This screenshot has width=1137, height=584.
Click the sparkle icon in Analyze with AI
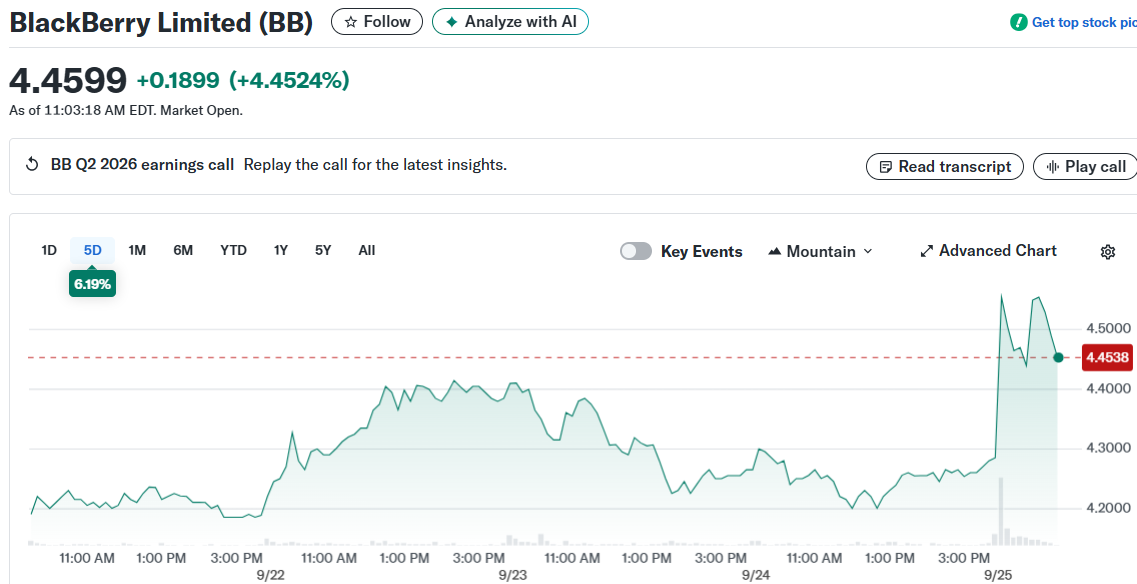pyautogui.click(x=452, y=22)
